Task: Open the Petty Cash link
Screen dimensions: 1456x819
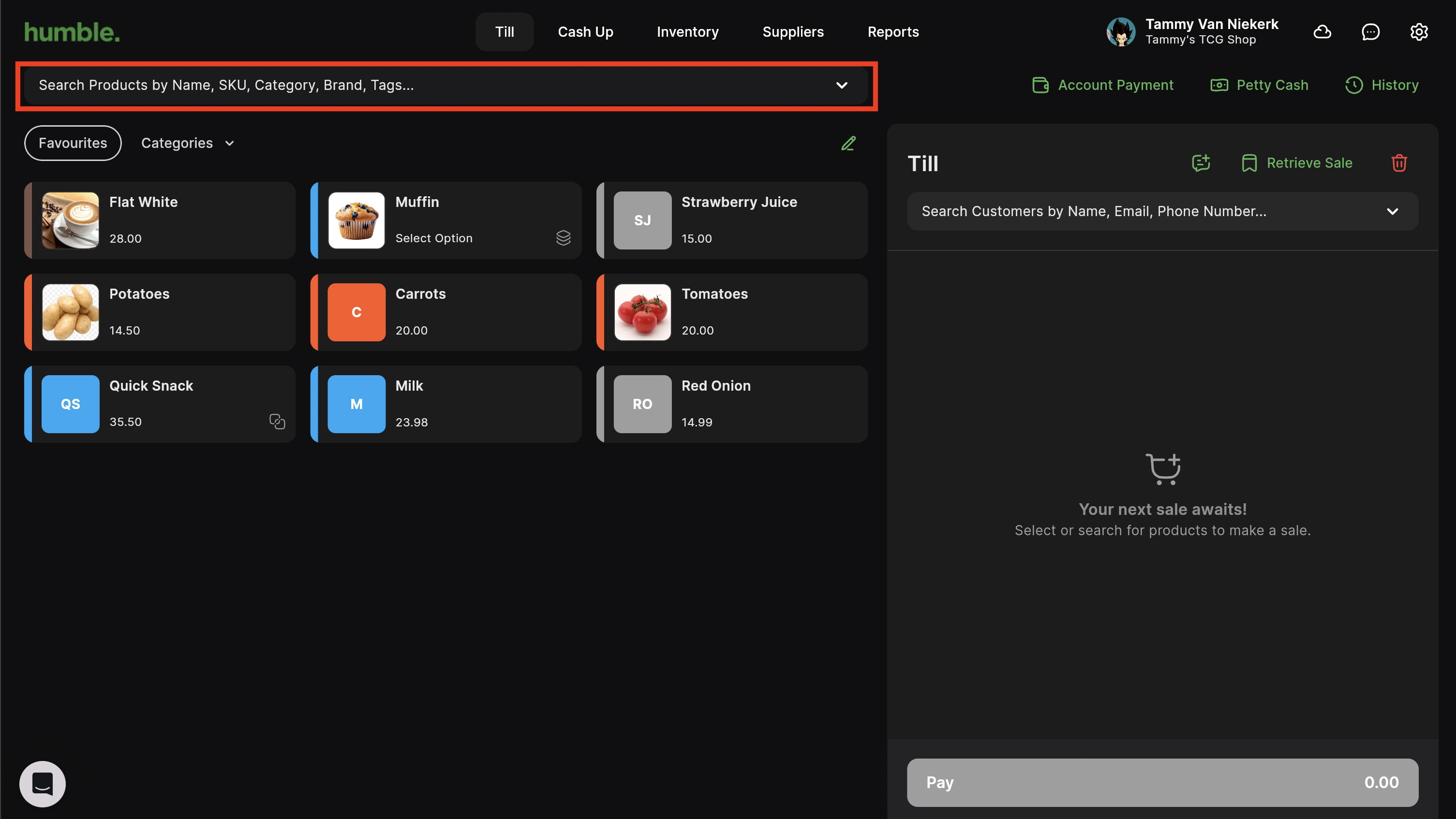Action: pos(1259,85)
